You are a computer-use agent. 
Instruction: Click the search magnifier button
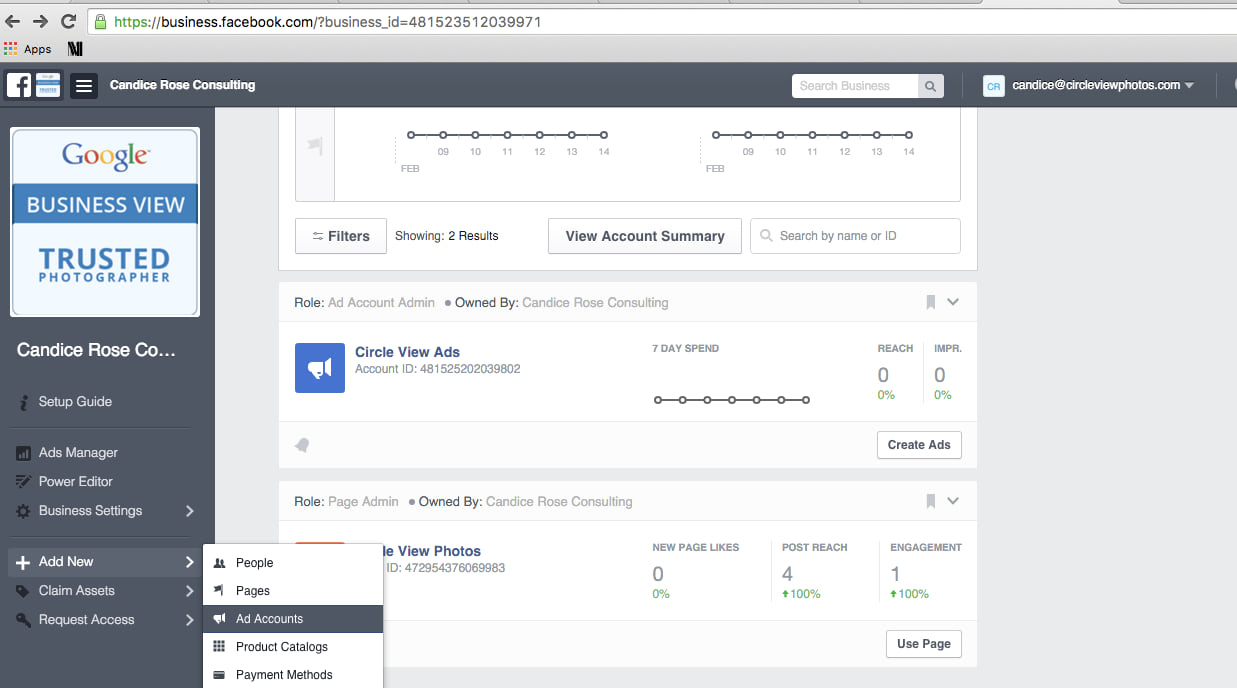(930, 86)
